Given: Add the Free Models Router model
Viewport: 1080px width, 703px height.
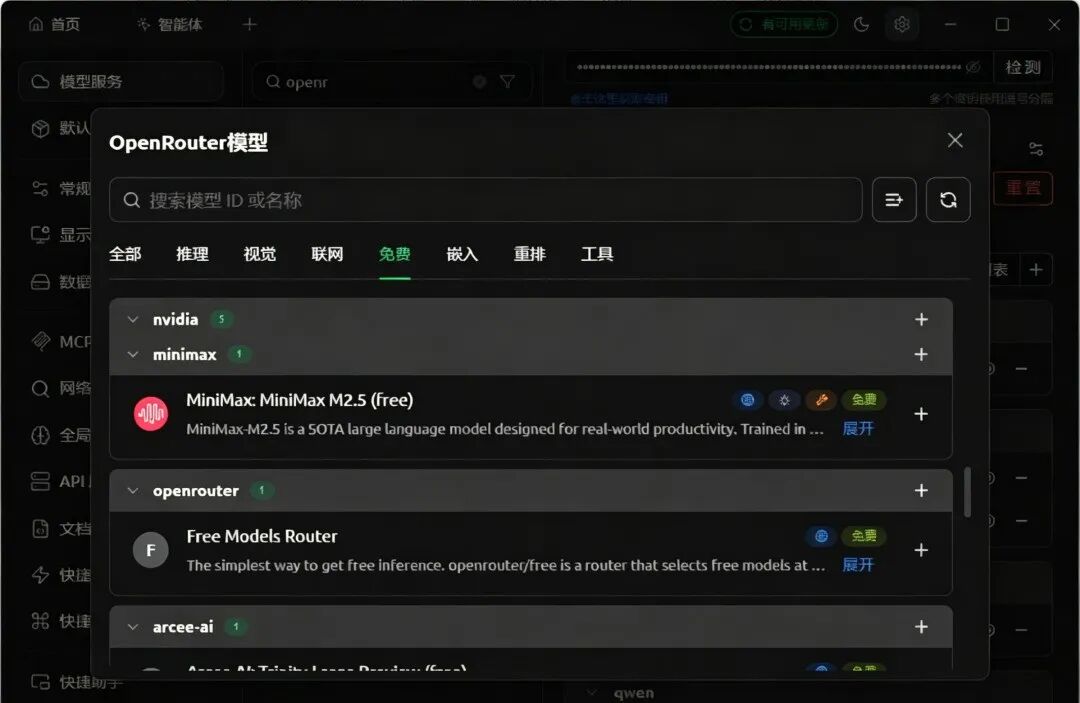Looking at the screenshot, I should 921,550.
